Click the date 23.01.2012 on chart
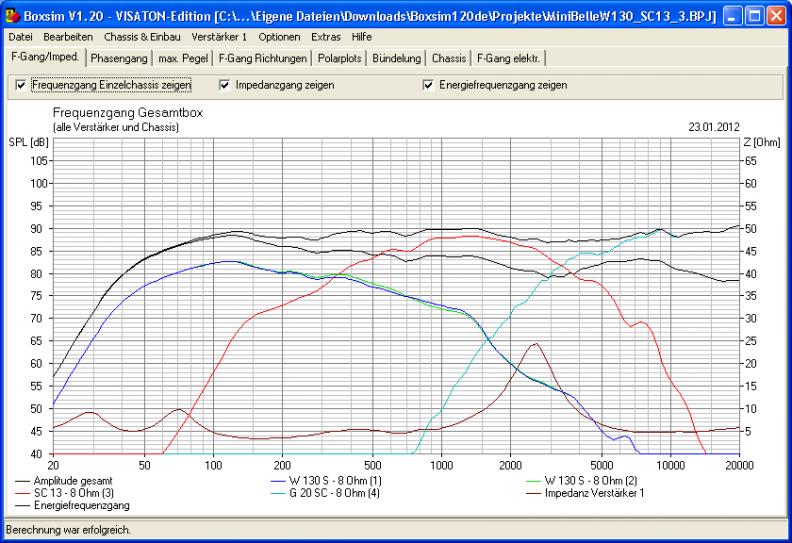 [x=714, y=127]
